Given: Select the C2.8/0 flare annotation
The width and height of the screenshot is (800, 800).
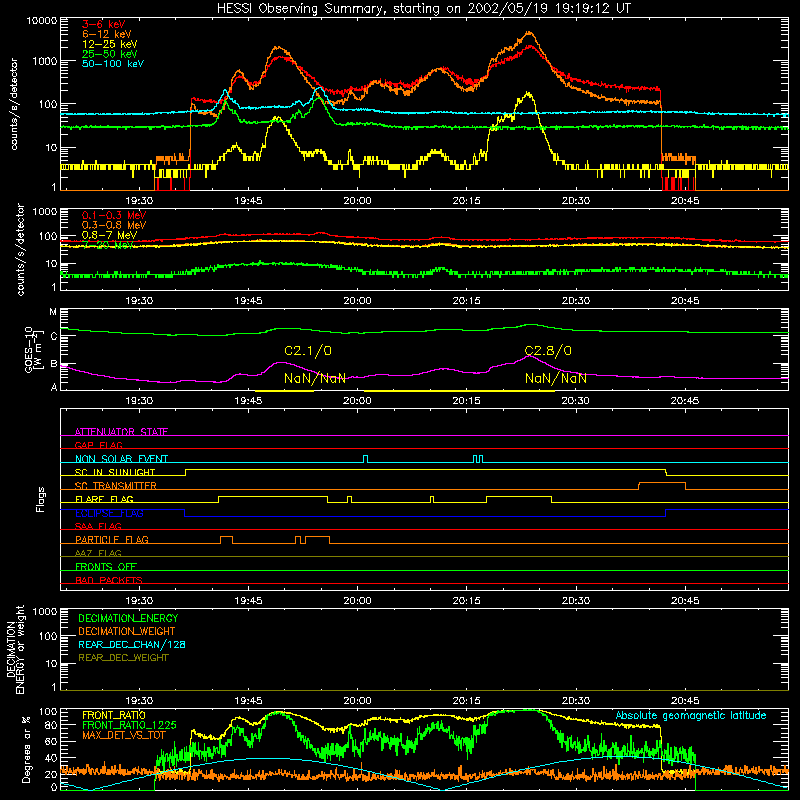Looking at the screenshot, I should coord(548,351).
